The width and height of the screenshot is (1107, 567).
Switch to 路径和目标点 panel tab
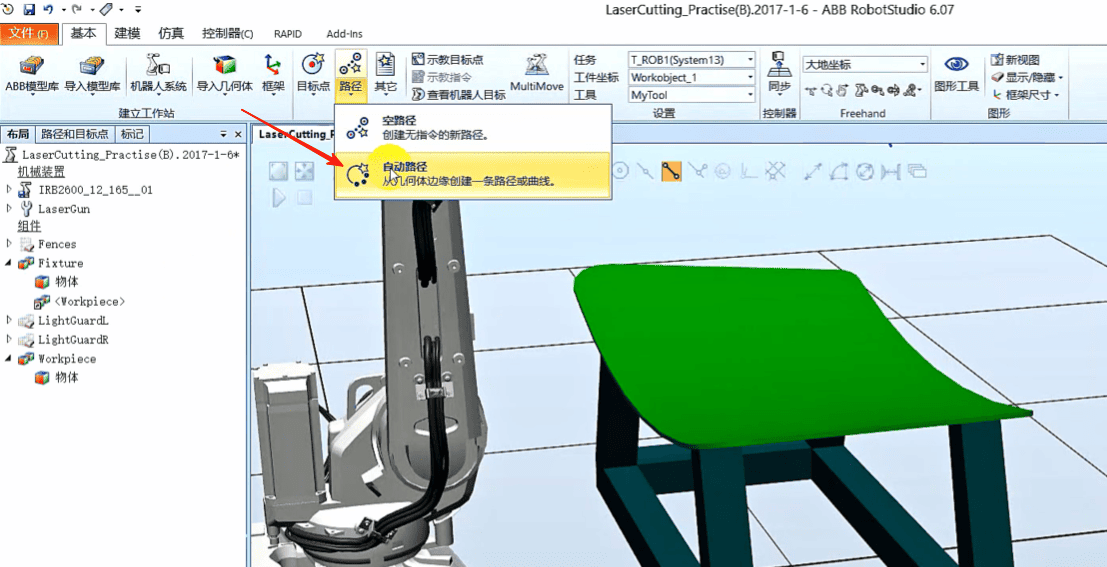pyautogui.click(x=75, y=133)
